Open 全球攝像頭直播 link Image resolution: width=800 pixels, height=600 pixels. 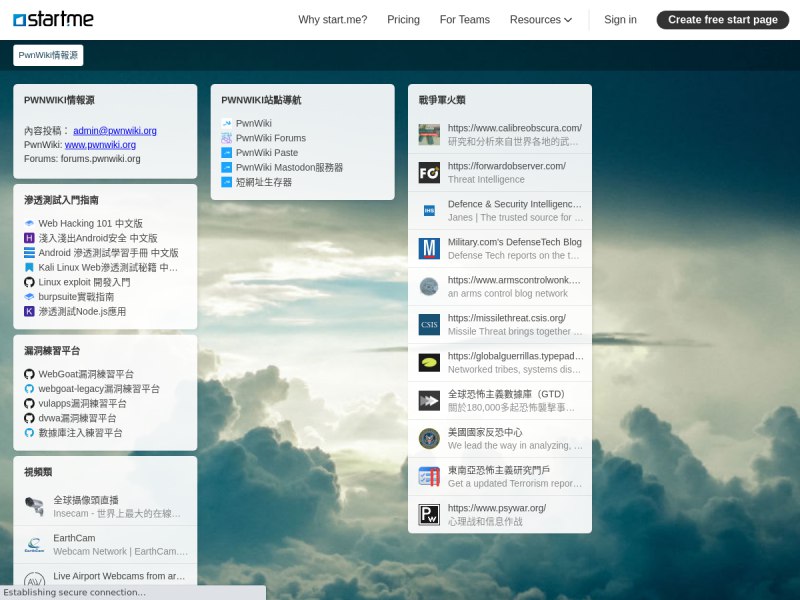(x=86, y=500)
